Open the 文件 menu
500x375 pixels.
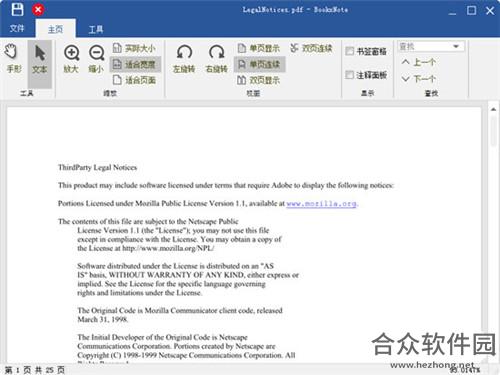(17, 29)
